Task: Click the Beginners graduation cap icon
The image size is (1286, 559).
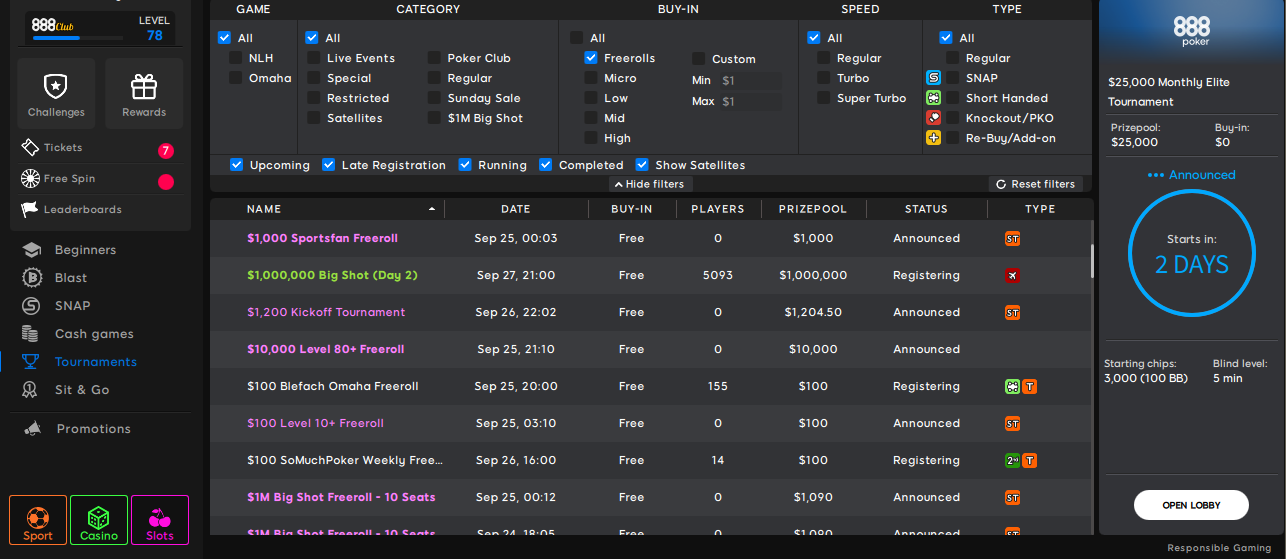Action: point(32,250)
